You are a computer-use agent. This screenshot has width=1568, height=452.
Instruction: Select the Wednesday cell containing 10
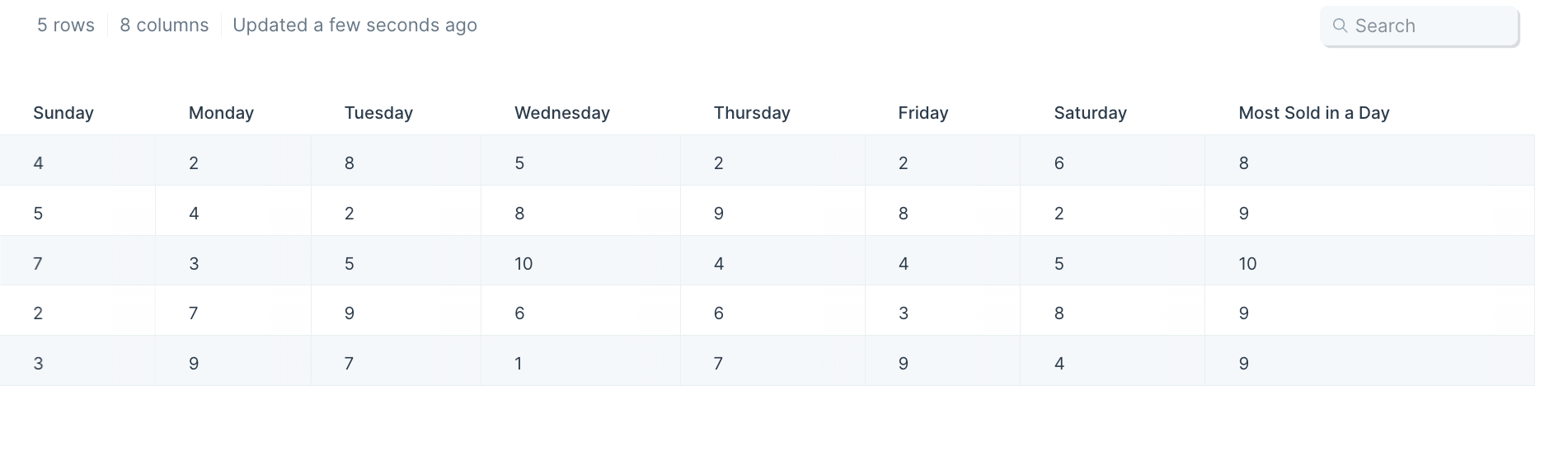point(580,264)
